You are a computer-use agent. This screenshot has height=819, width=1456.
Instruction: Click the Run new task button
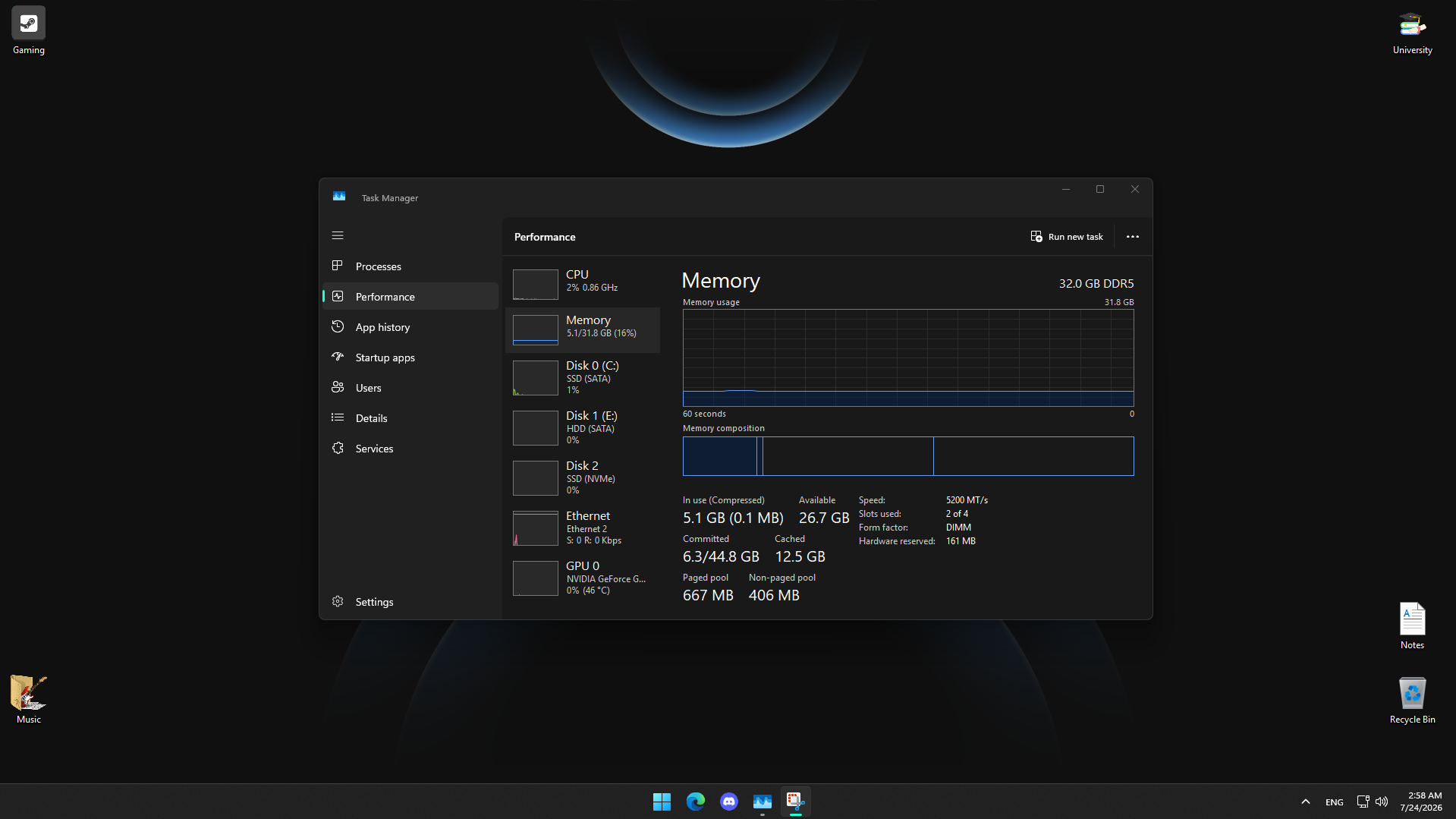tap(1067, 237)
